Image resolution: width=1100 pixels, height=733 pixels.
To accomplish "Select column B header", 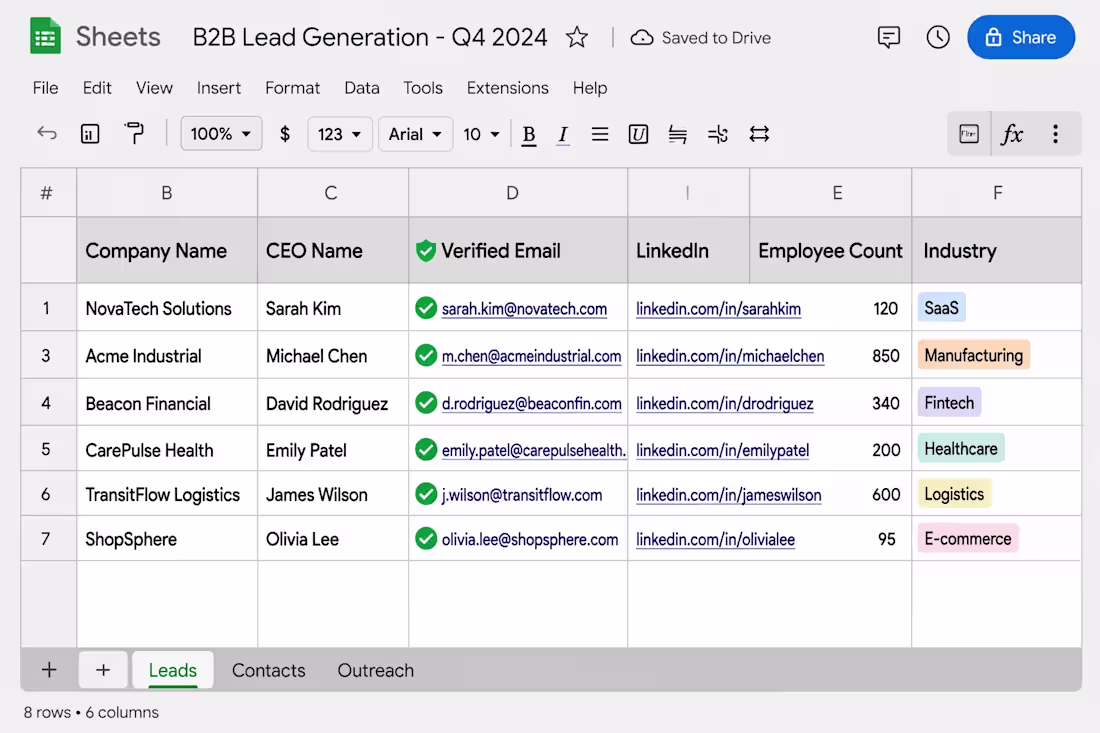I will (167, 192).
